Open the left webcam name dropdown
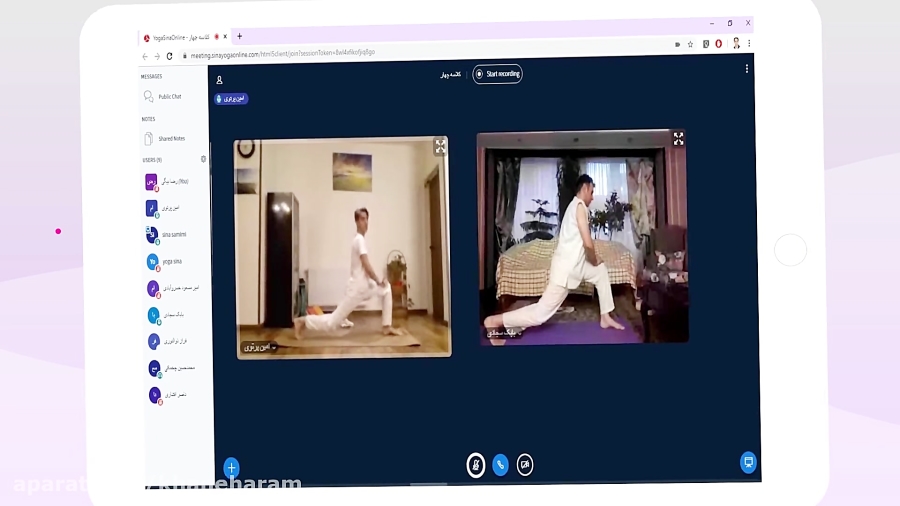Screen dimensions: 900x506 click(259, 348)
